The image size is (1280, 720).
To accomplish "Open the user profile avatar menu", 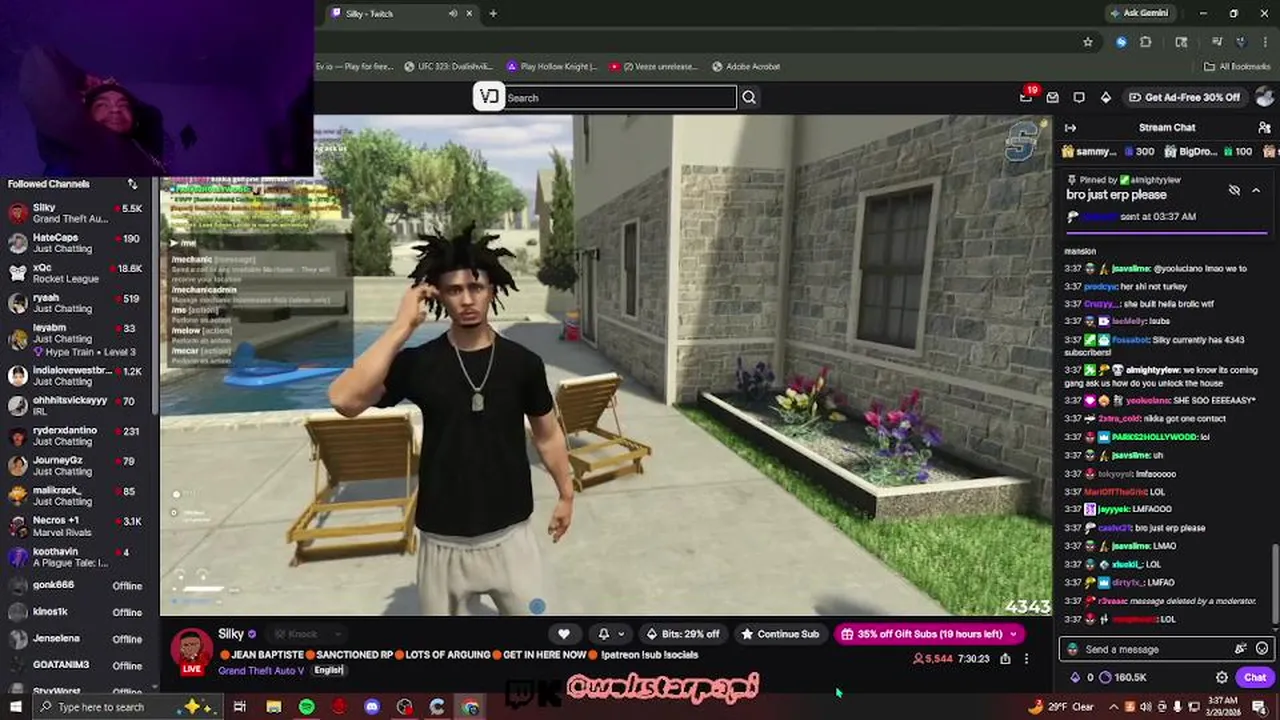I will tap(1264, 97).
